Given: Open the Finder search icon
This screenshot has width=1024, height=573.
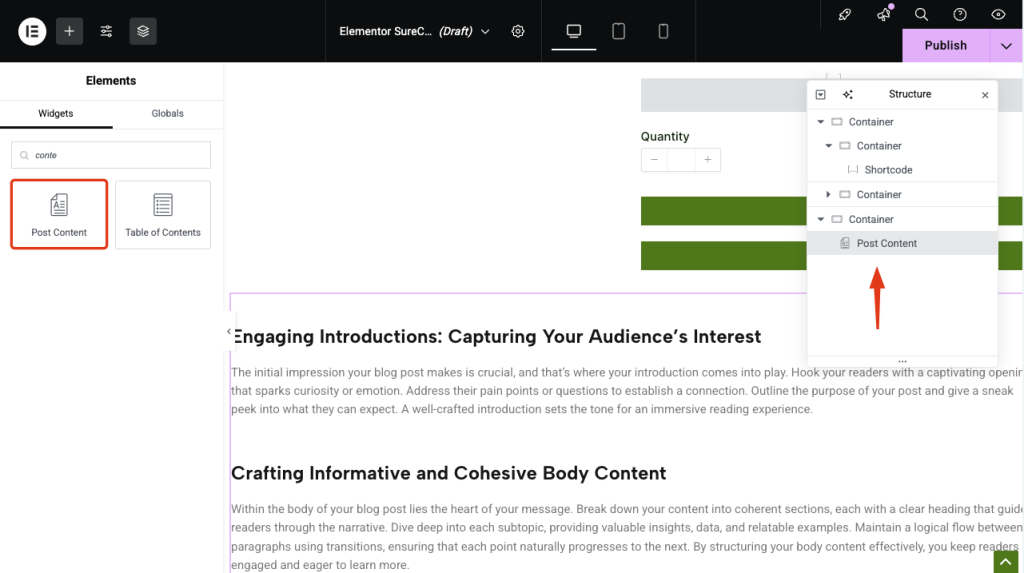Looking at the screenshot, I should tap(922, 15).
